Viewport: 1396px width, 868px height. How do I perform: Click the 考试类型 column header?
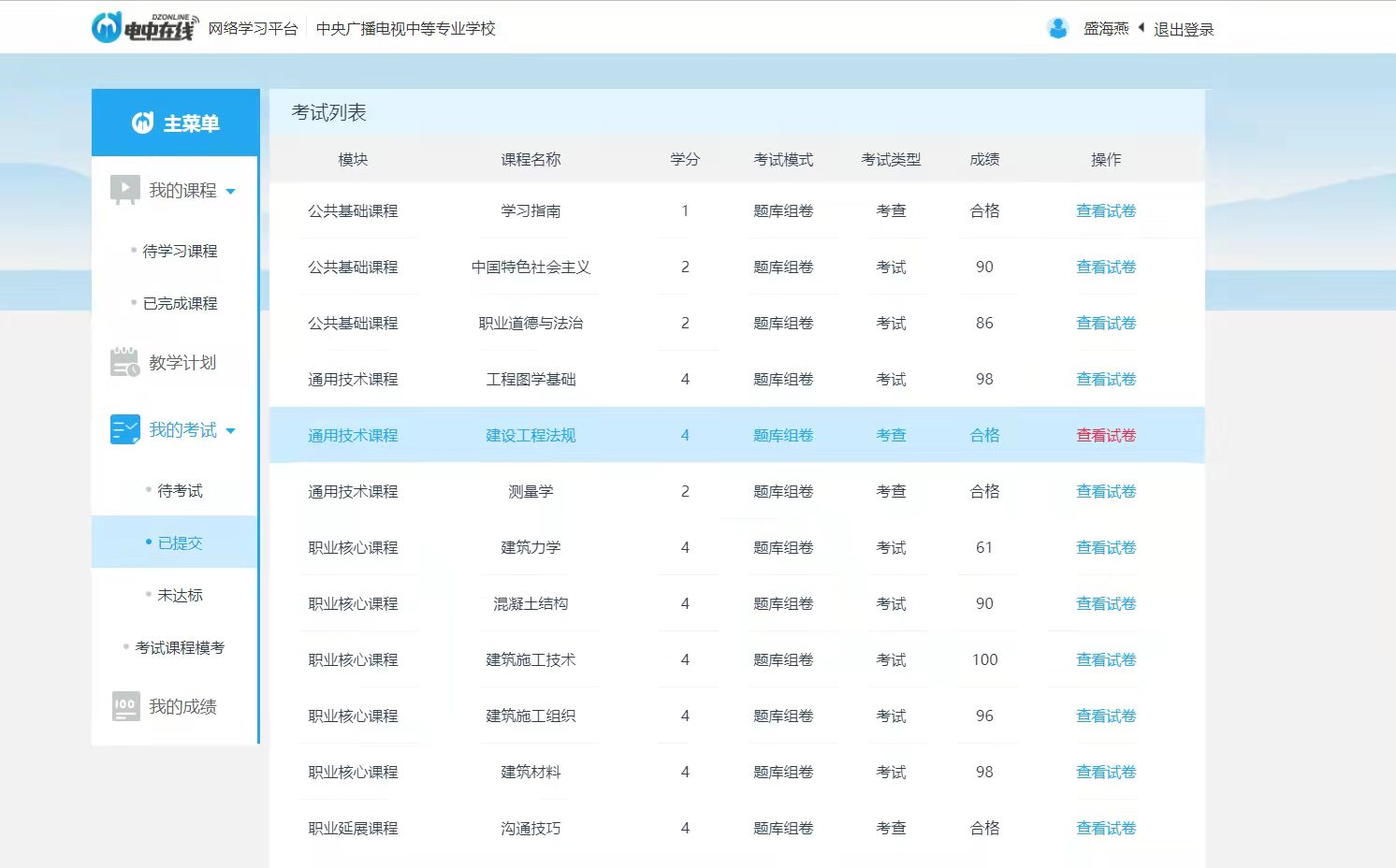pos(891,159)
